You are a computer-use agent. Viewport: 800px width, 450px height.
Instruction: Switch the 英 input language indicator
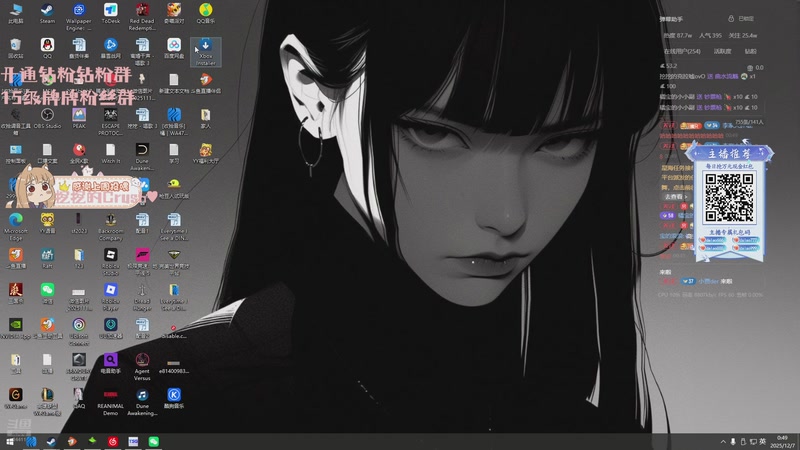(x=762, y=442)
